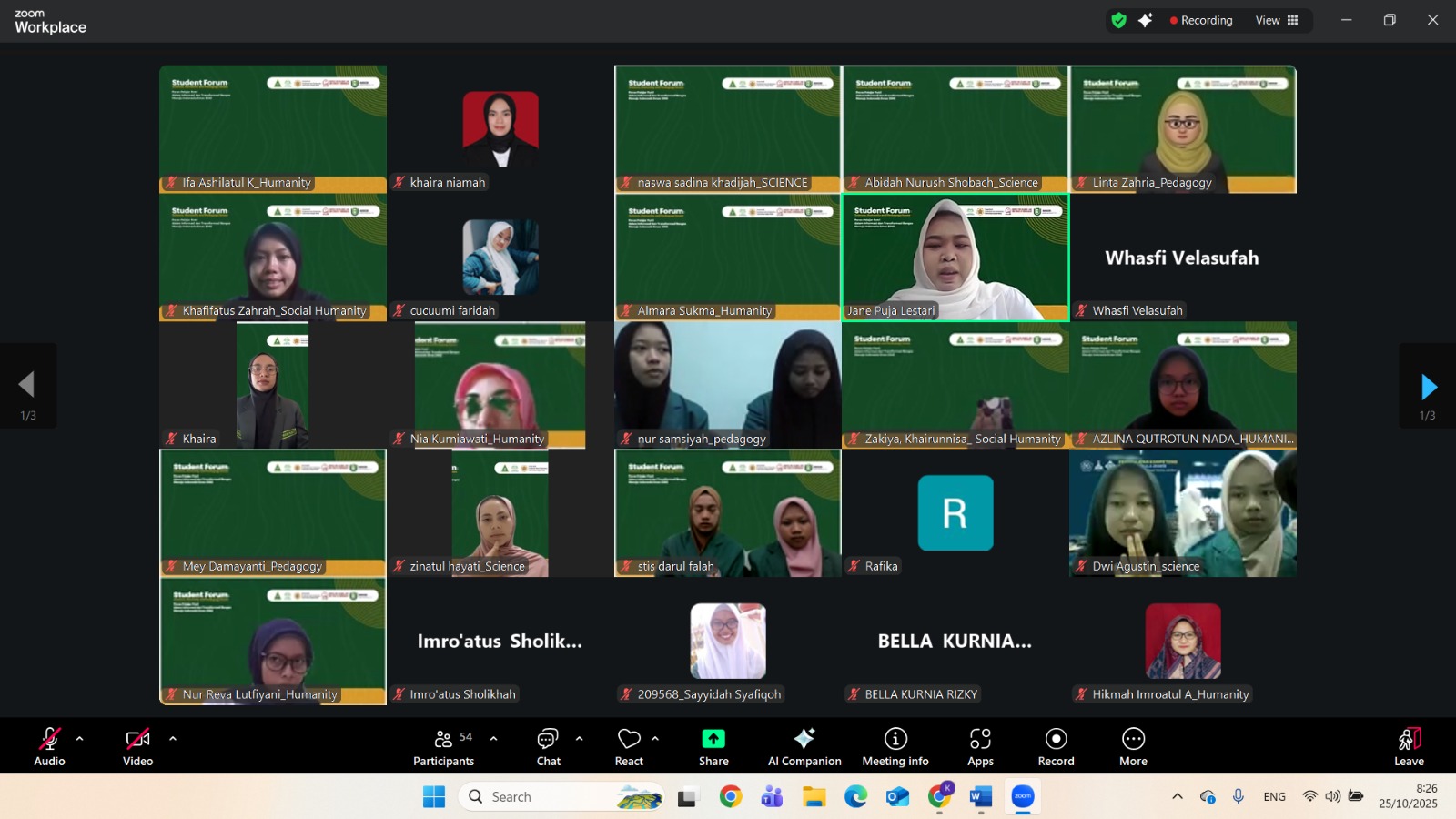The image size is (1456, 819).
Task: Leave the meeting
Action: 1409,746
